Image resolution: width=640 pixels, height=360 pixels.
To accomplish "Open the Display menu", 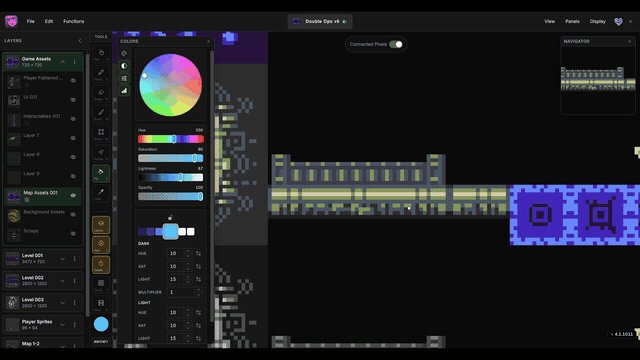I will pyautogui.click(x=598, y=21).
